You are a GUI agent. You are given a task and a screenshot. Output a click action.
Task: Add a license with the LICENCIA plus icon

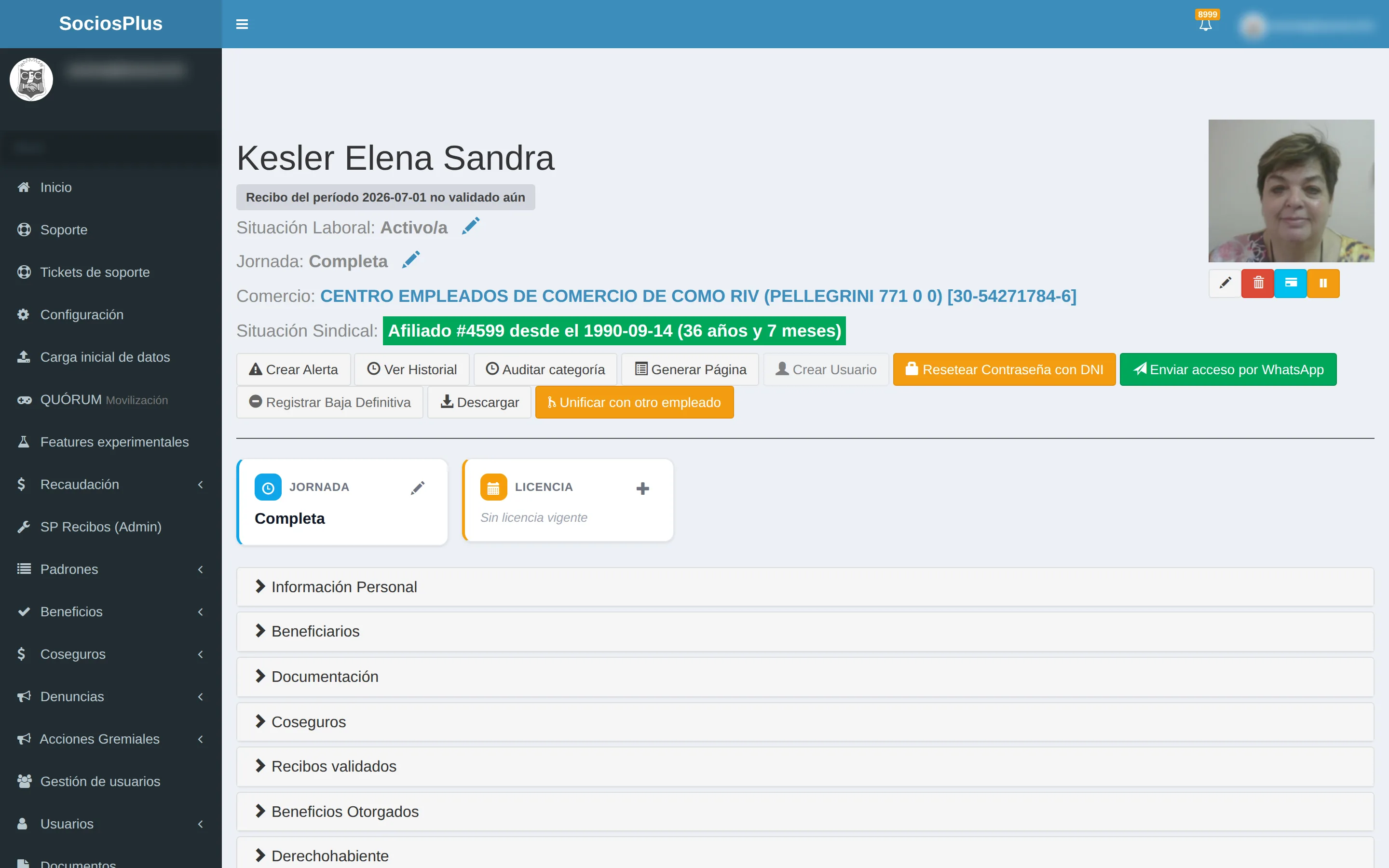[643, 488]
